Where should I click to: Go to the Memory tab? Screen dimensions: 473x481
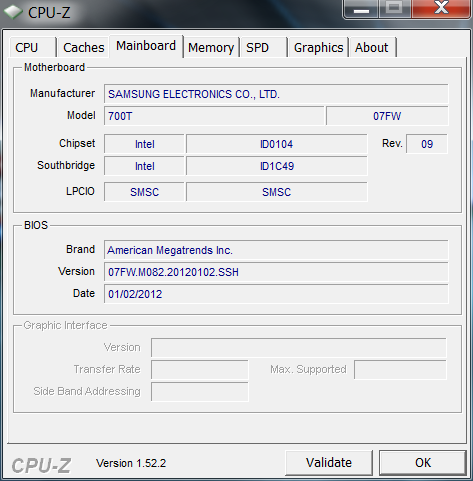tap(211, 47)
